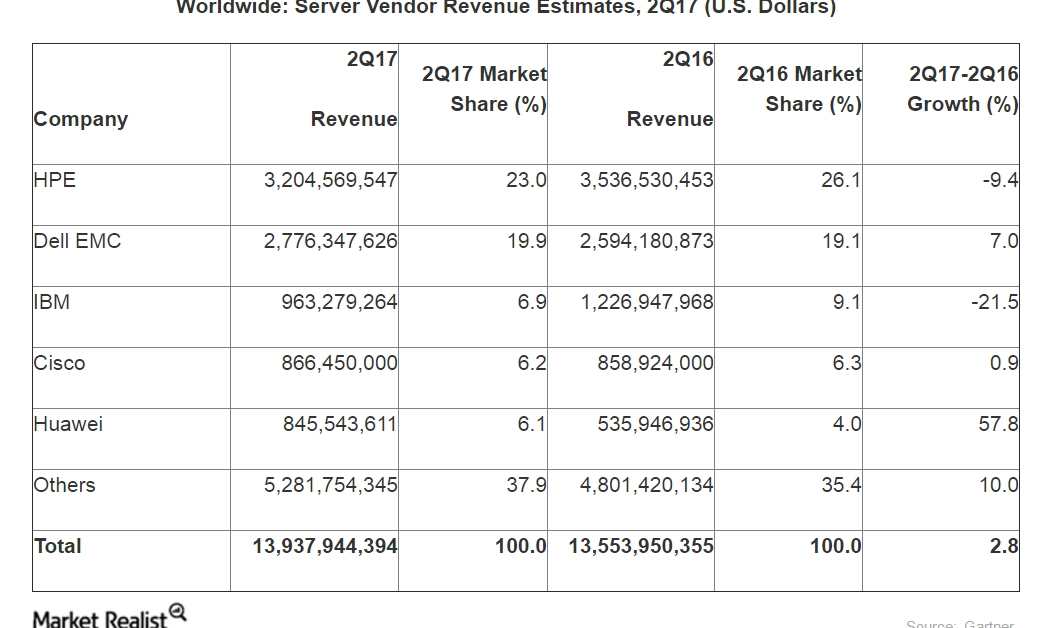This screenshot has height=628, width=1051.
Task: Click total 2Q16 revenue 13,553,950,355
Action: [641, 546]
